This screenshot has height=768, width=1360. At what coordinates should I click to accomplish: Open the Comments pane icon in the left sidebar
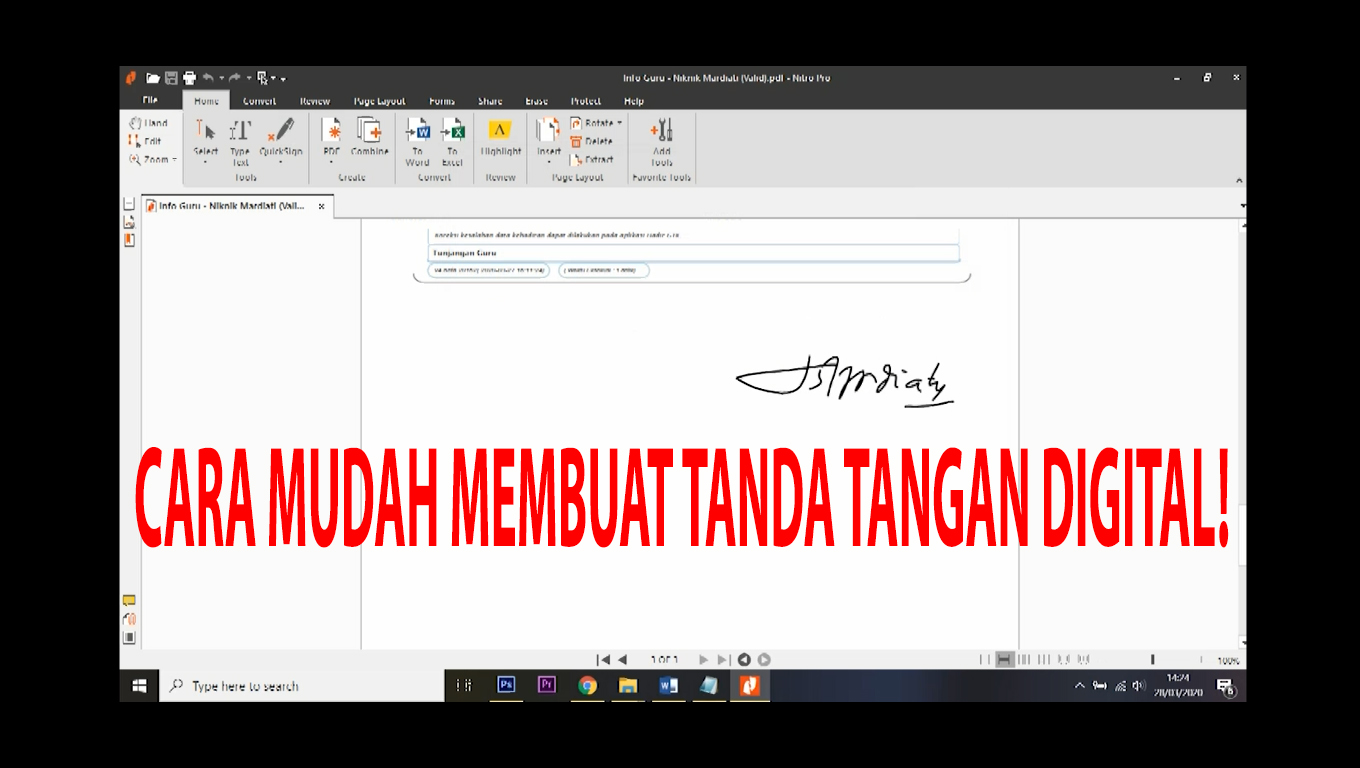(x=129, y=601)
